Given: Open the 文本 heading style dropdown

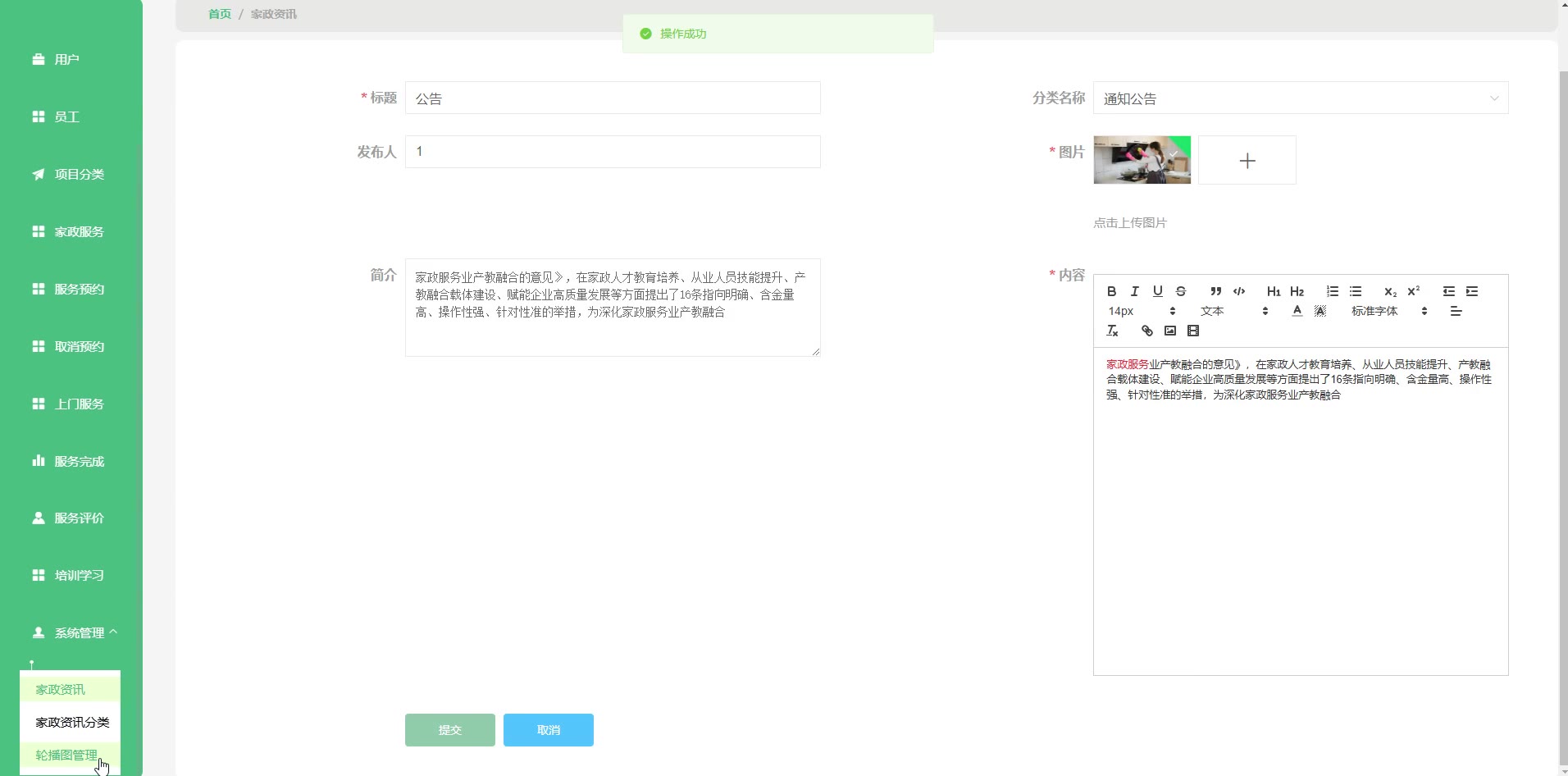Looking at the screenshot, I should tap(1234, 311).
